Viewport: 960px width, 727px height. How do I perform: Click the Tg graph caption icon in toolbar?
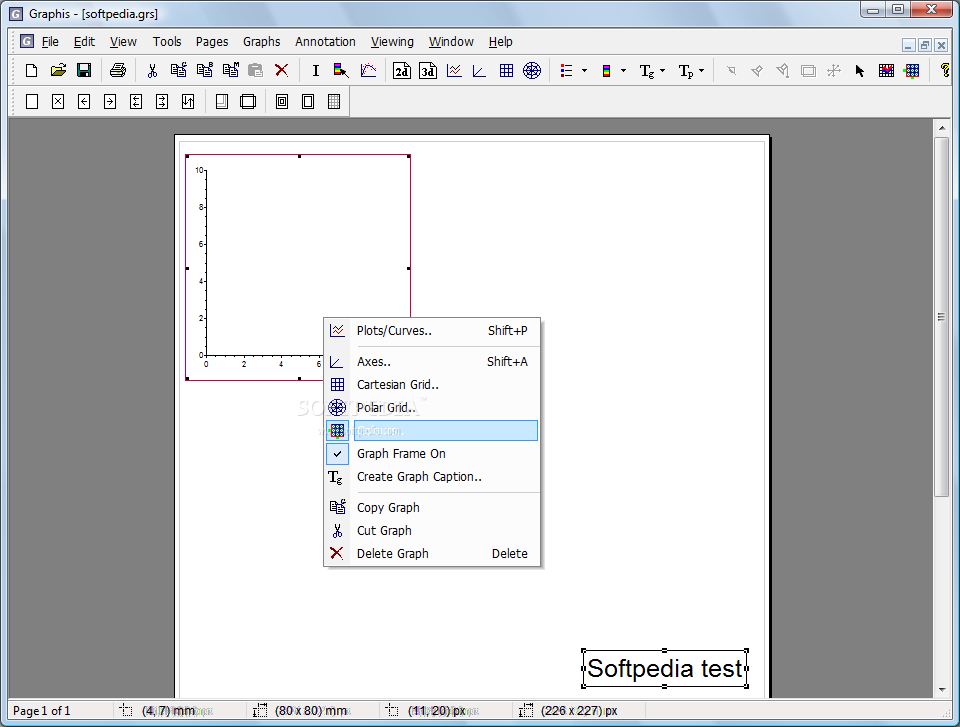coord(647,70)
